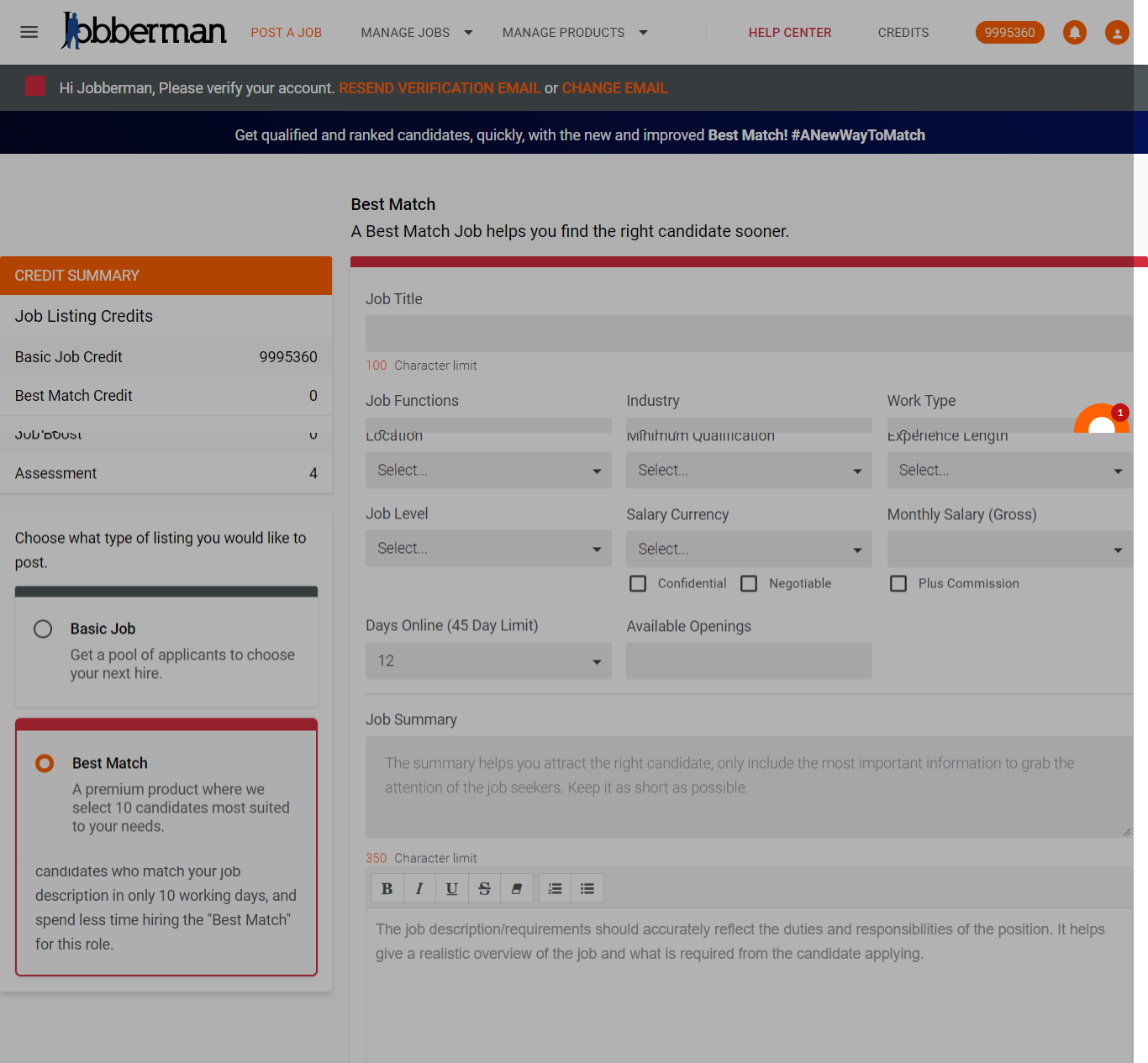The image size is (1148, 1063).
Task: Expand the Manage Jobs dropdown arrow
Action: pos(469,33)
